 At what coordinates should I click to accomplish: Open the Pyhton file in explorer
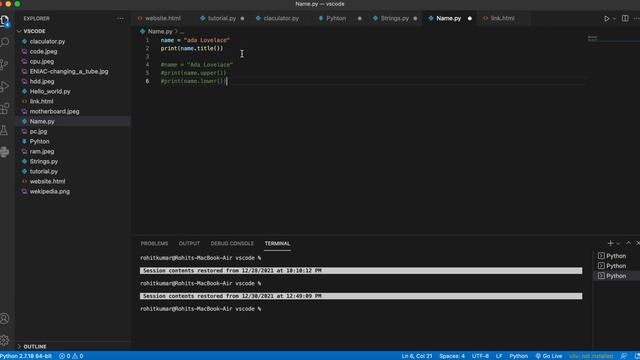[73, 142]
